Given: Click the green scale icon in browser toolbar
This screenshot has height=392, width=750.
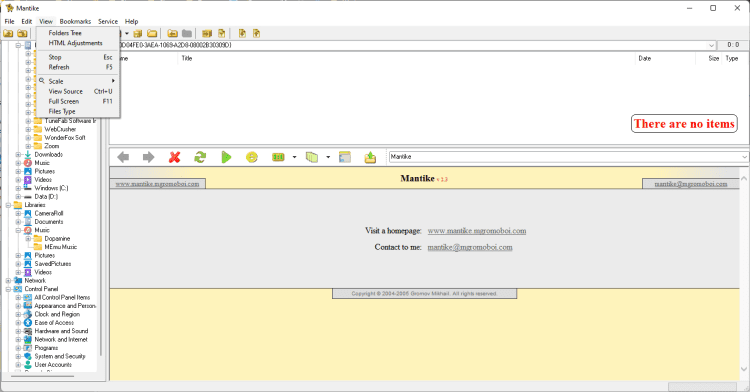Looking at the screenshot, I should coord(278,157).
